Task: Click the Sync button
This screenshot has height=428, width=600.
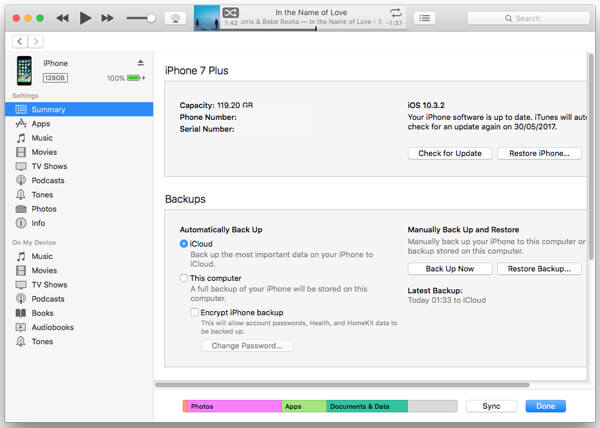Action: pos(491,406)
